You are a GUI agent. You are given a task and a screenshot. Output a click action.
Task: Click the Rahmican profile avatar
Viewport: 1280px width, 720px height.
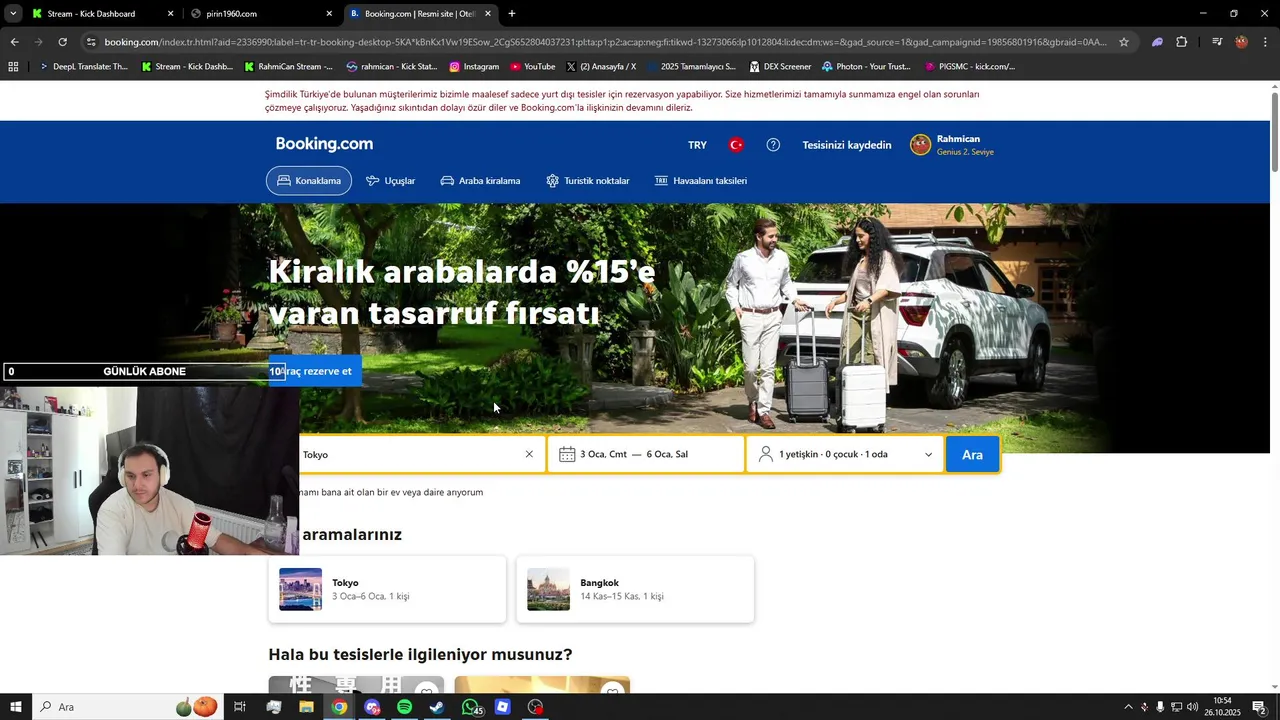click(920, 145)
